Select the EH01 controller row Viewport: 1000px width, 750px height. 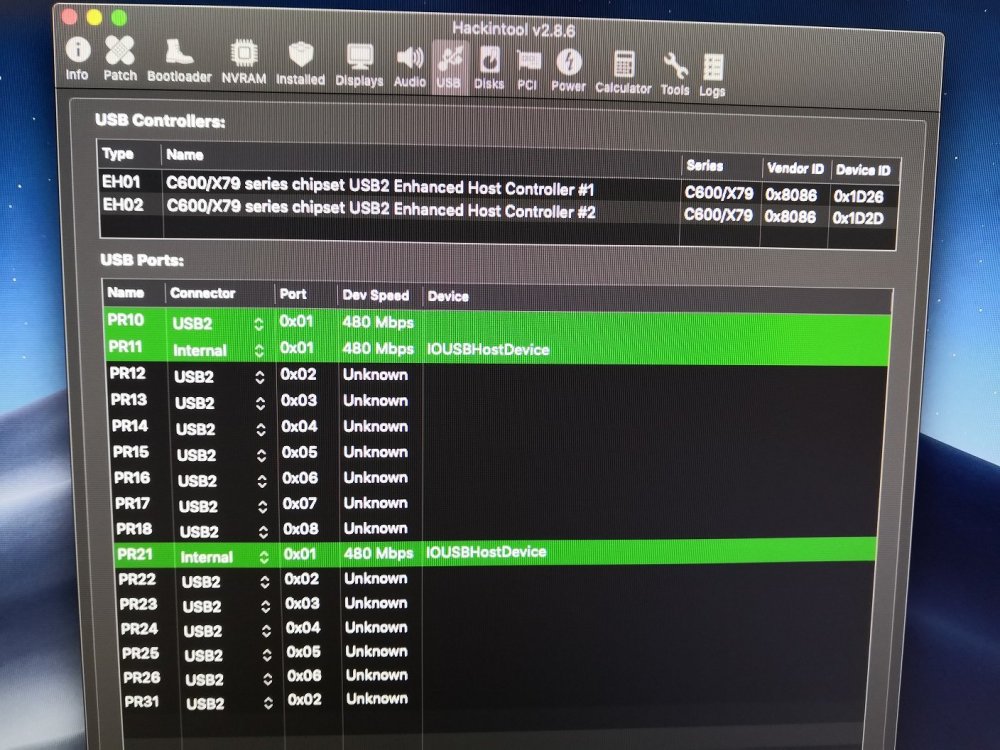click(x=499, y=188)
